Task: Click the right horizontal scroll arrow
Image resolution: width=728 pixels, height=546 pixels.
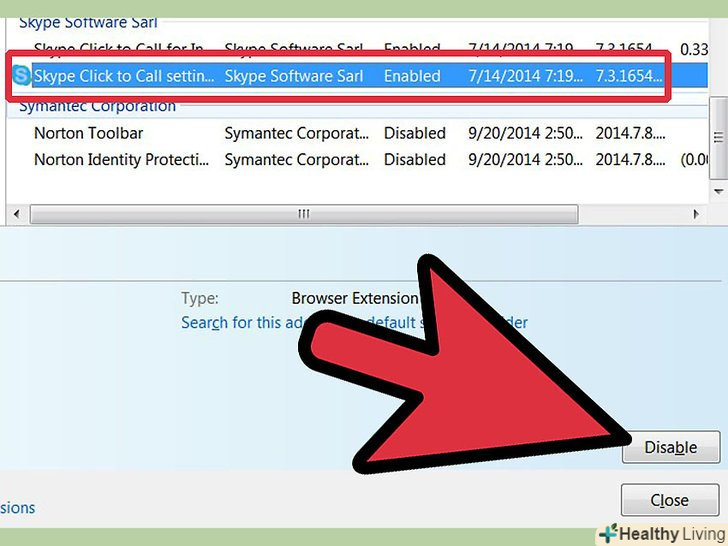Action: coord(696,214)
